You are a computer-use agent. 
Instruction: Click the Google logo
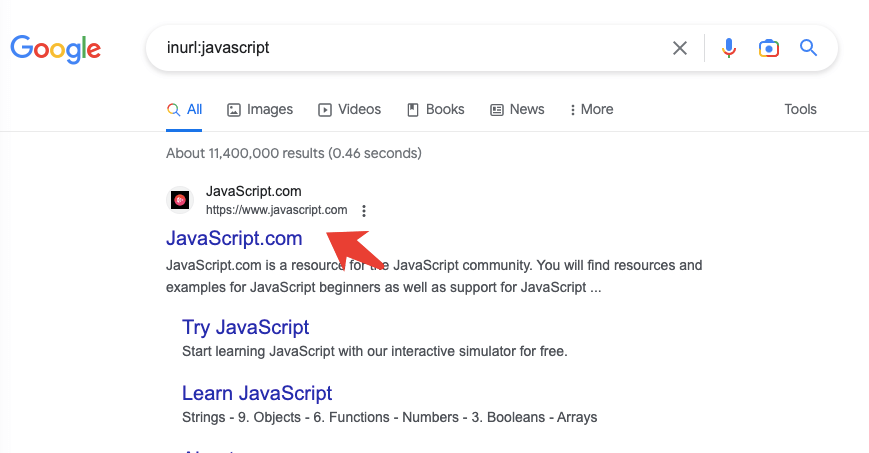(x=55, y=49)
